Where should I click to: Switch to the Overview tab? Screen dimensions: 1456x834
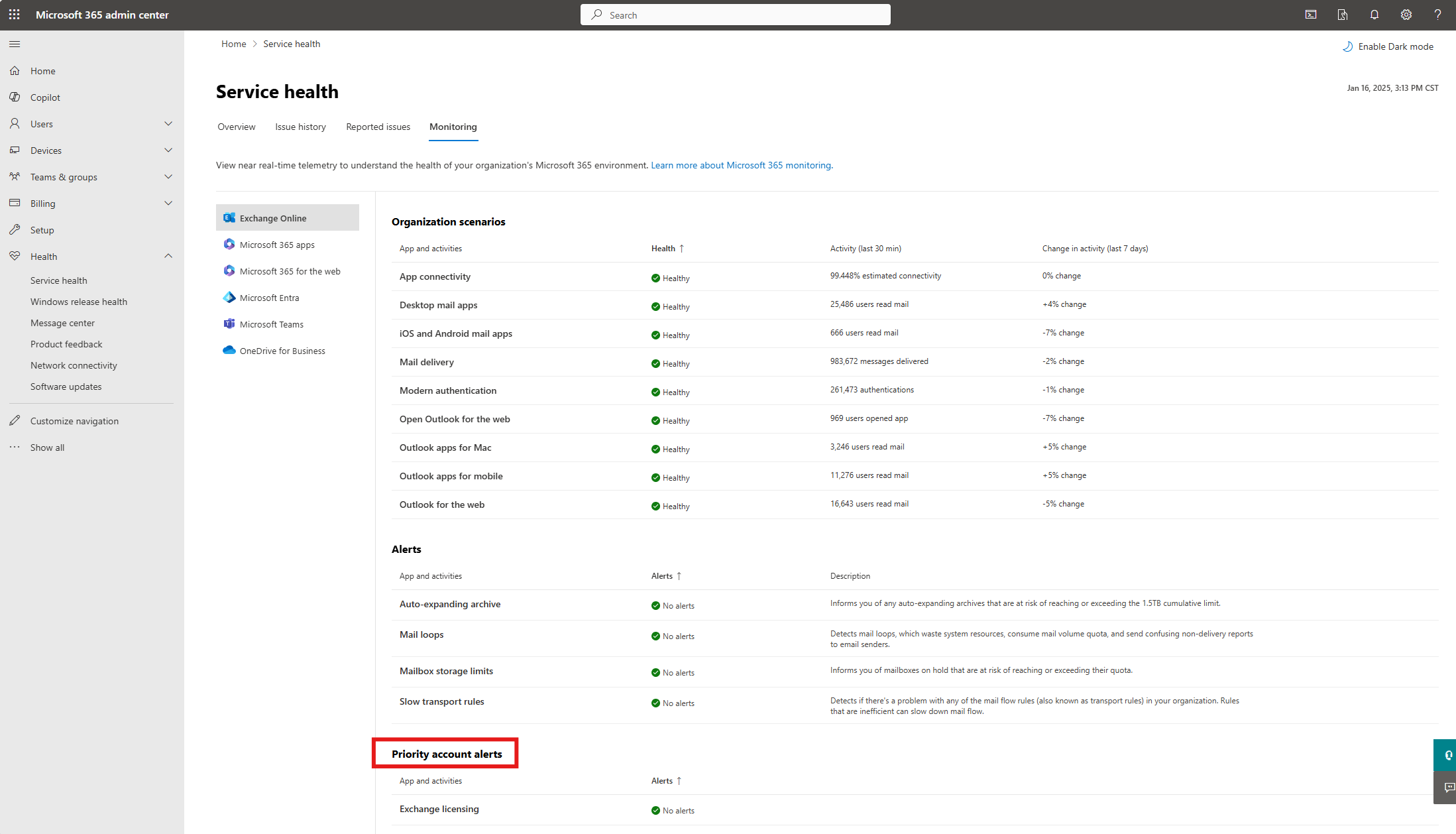(237, 127)
